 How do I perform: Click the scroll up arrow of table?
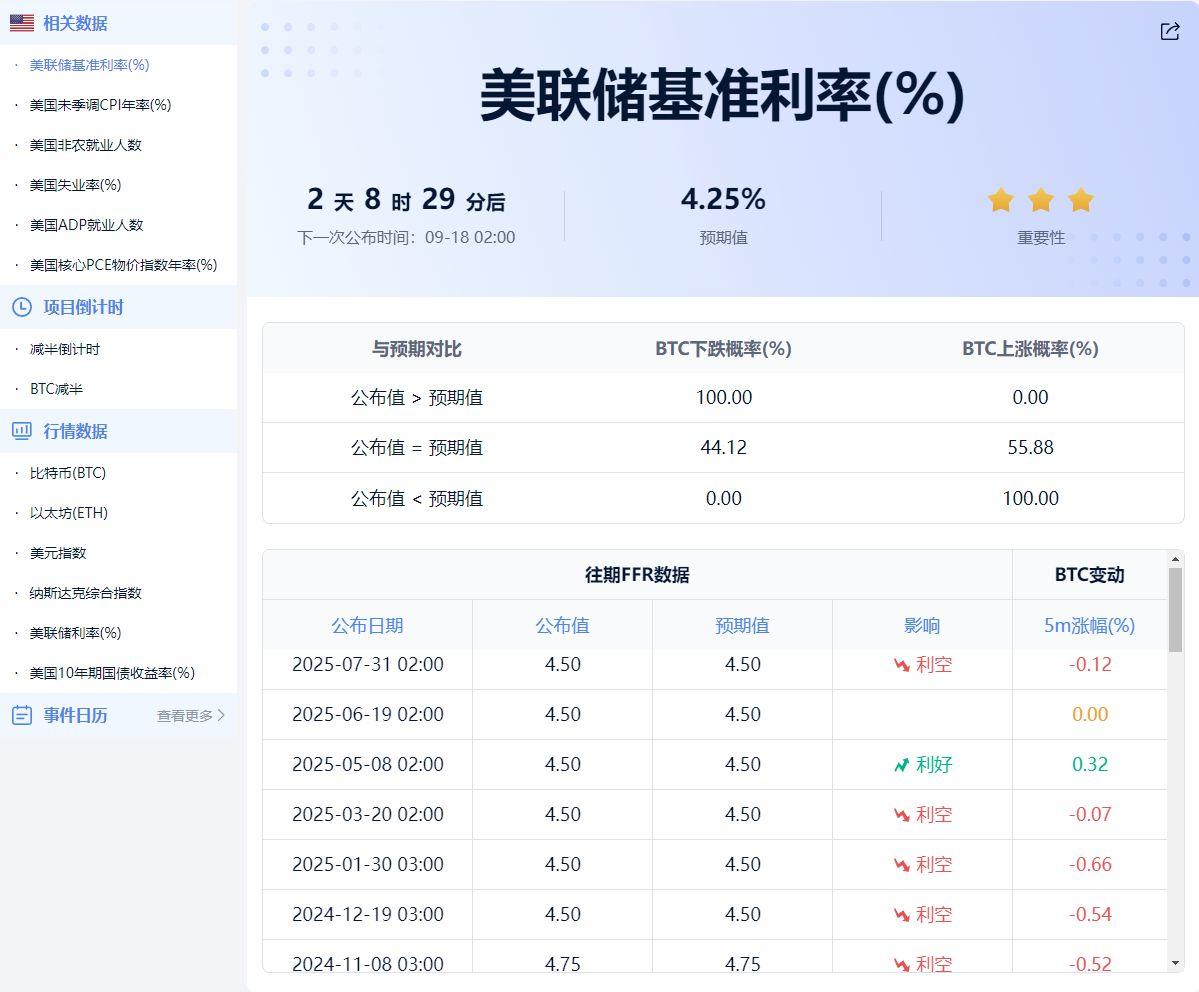tap(1175, 560)
